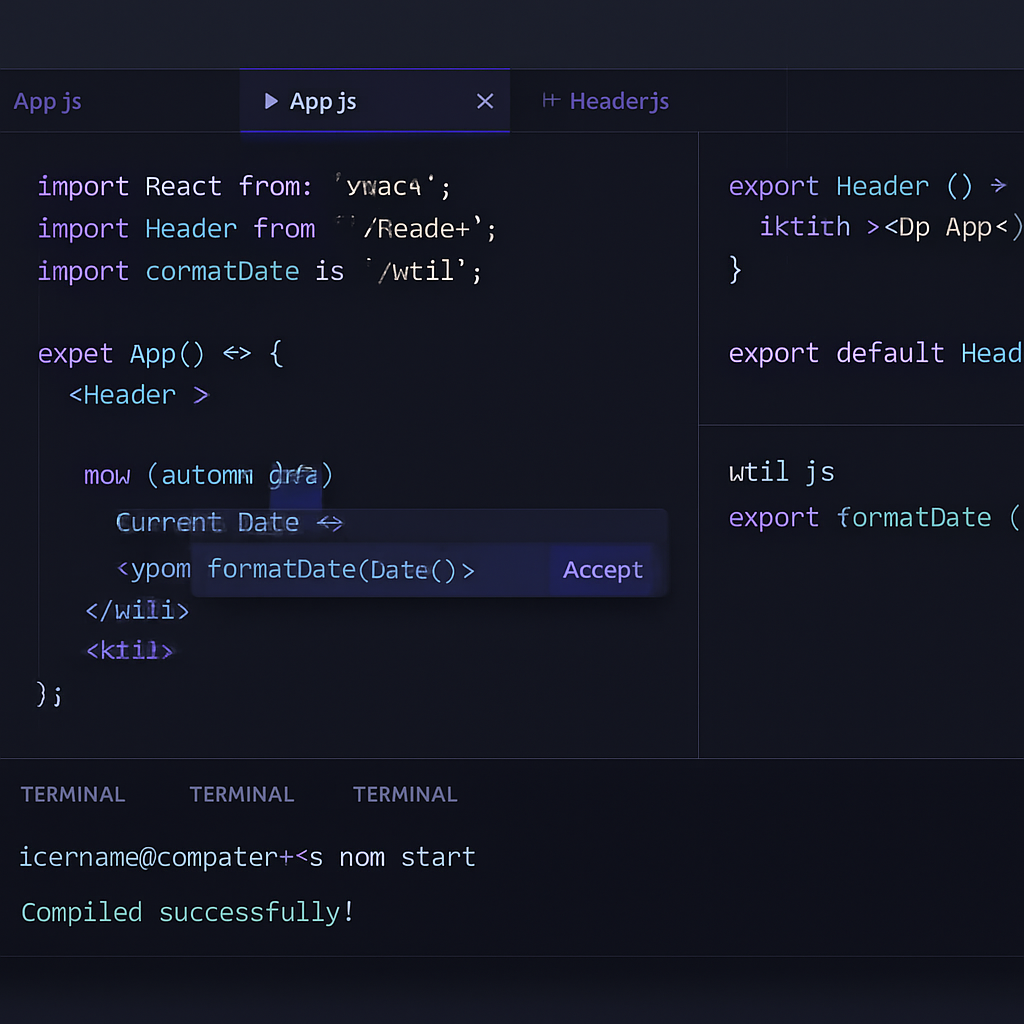Open the first TERMINAL tab
The height and width of the screenshot is (1024, 1024).
click(x=72, y=794)
